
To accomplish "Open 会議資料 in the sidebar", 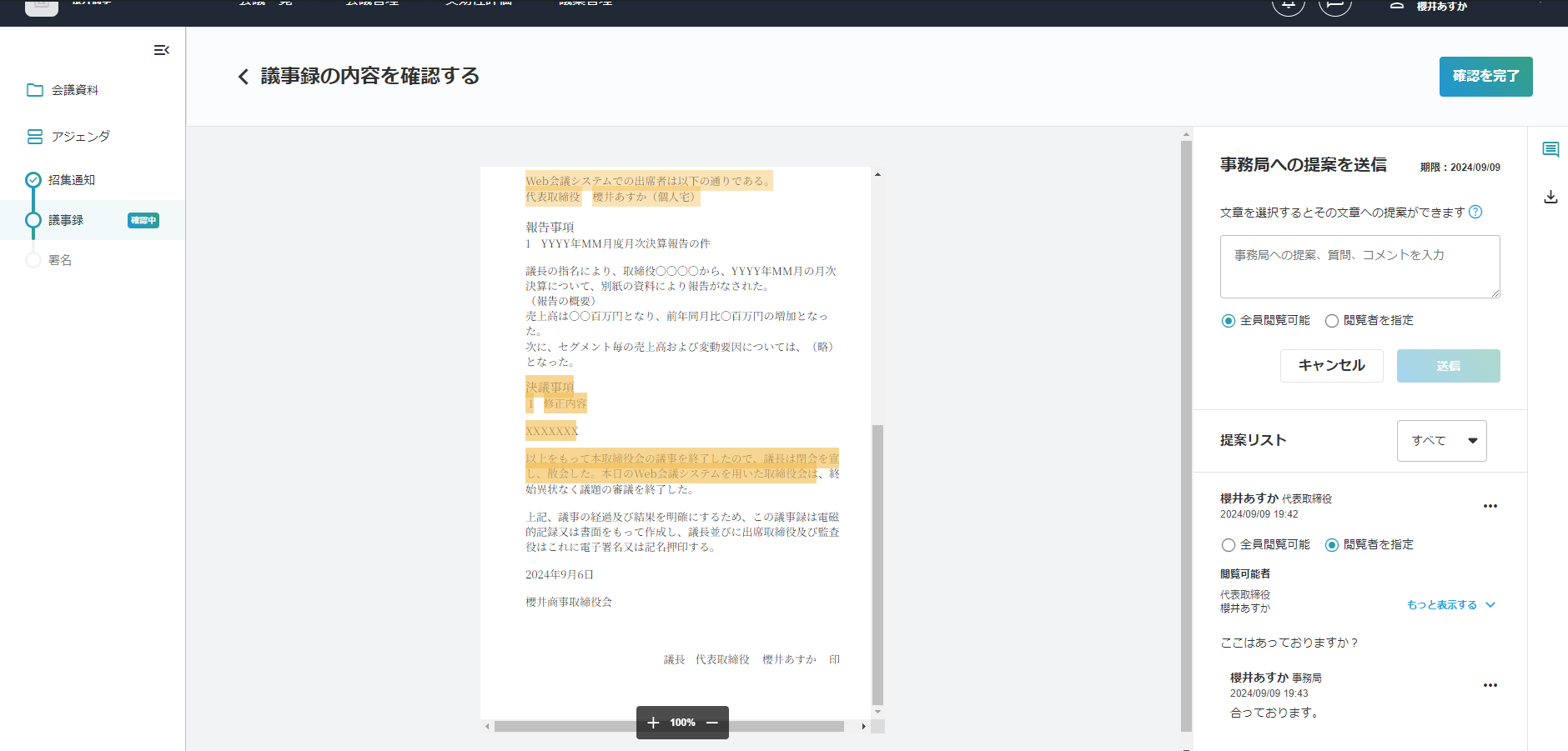I will coord(74,90).
